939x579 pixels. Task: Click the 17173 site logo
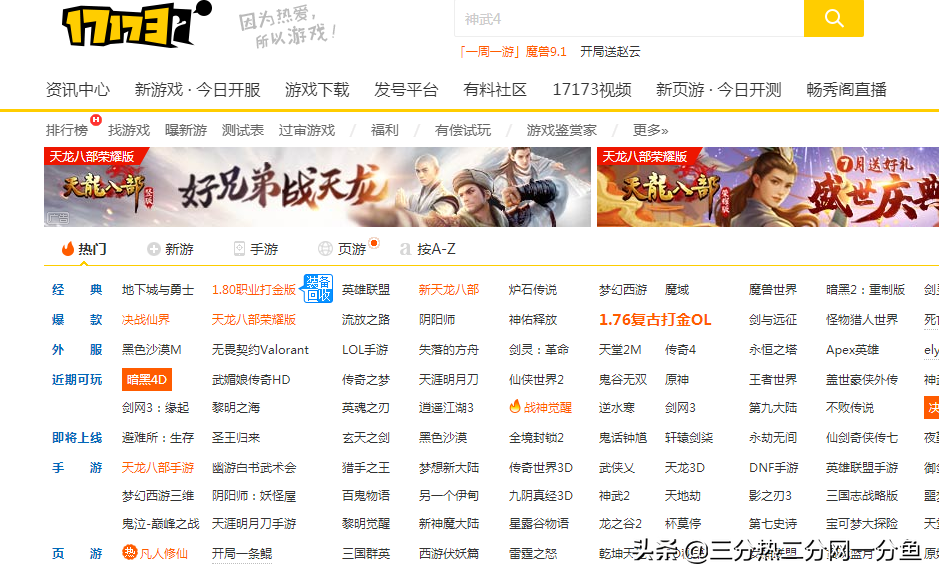point(137,25)
